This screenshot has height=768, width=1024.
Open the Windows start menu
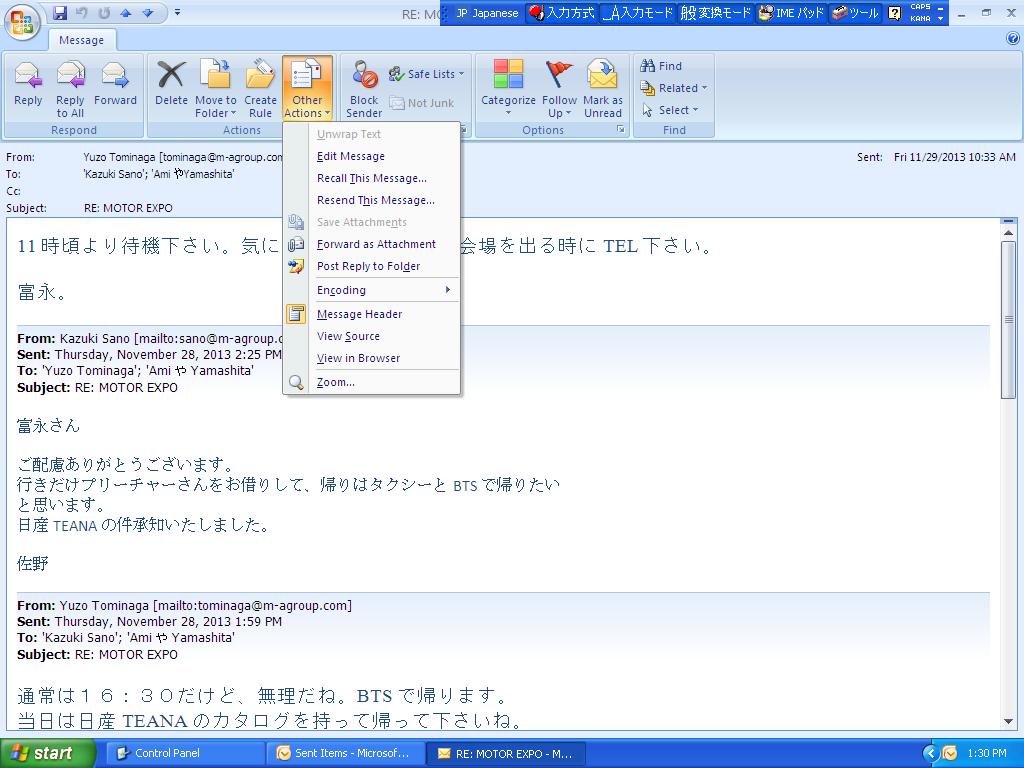click(48, 753)
